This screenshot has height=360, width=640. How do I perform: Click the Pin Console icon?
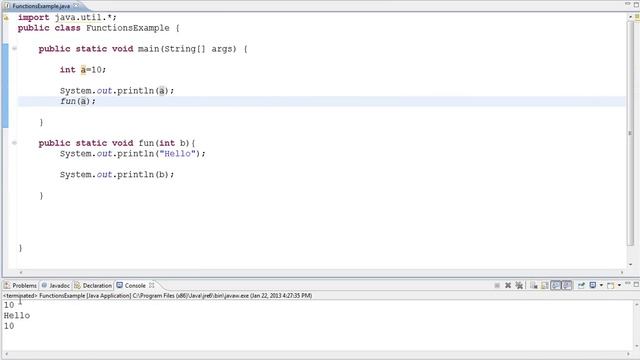pyautogui.click(x=581, y=285)
